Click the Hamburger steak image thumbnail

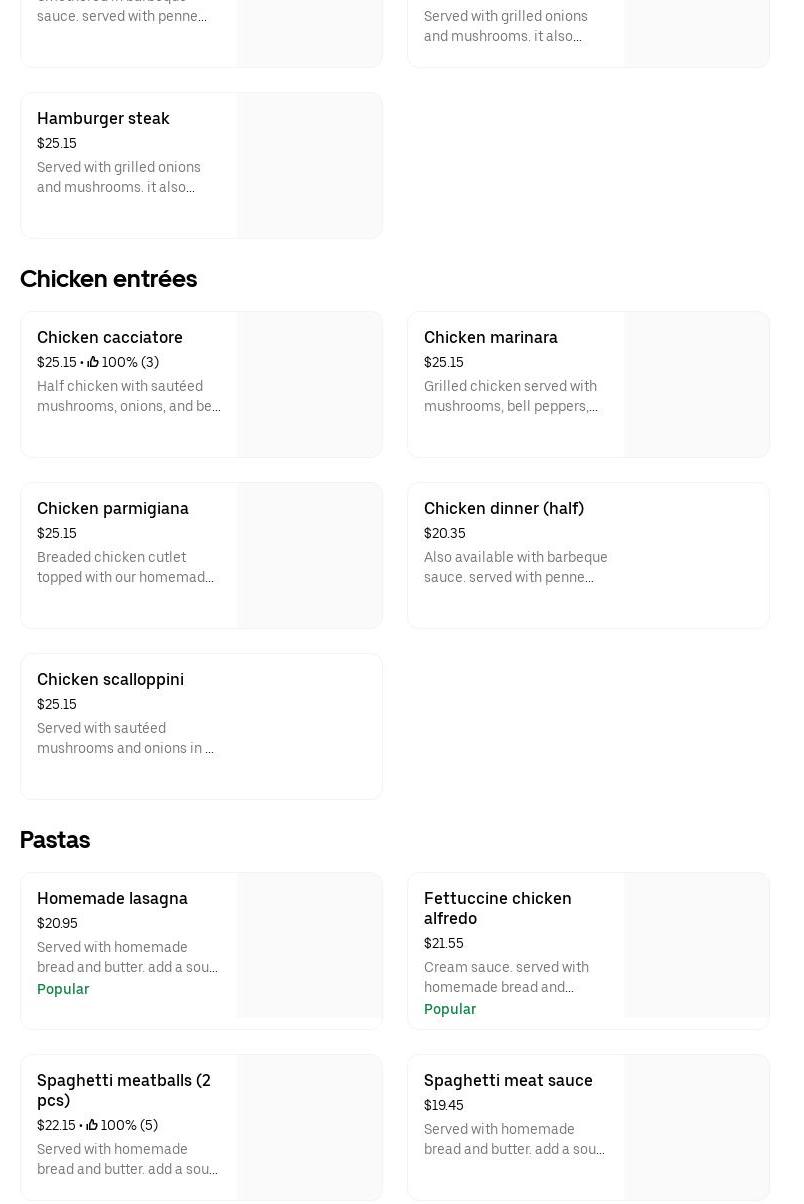(x=309, y=166)
